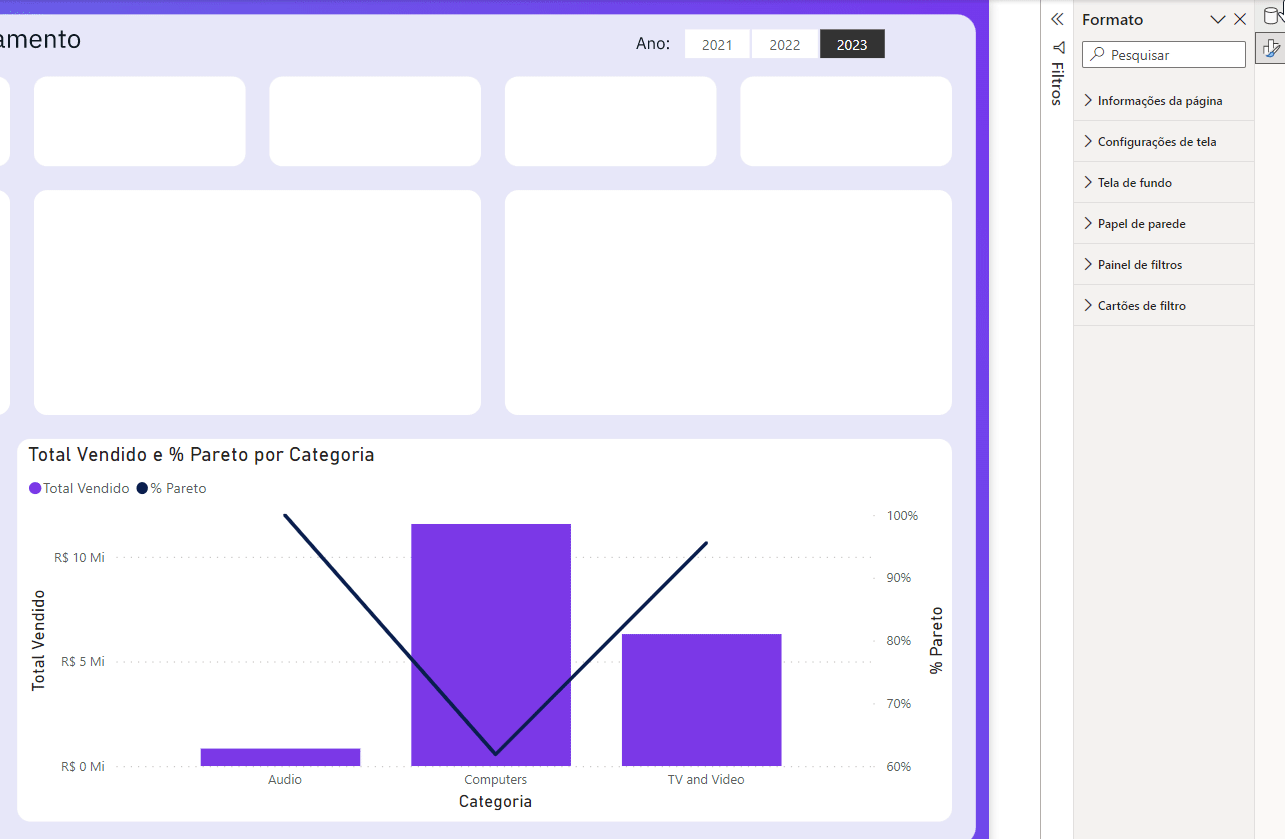Click the '70%' secondary axis value

(x=899, y=704)
